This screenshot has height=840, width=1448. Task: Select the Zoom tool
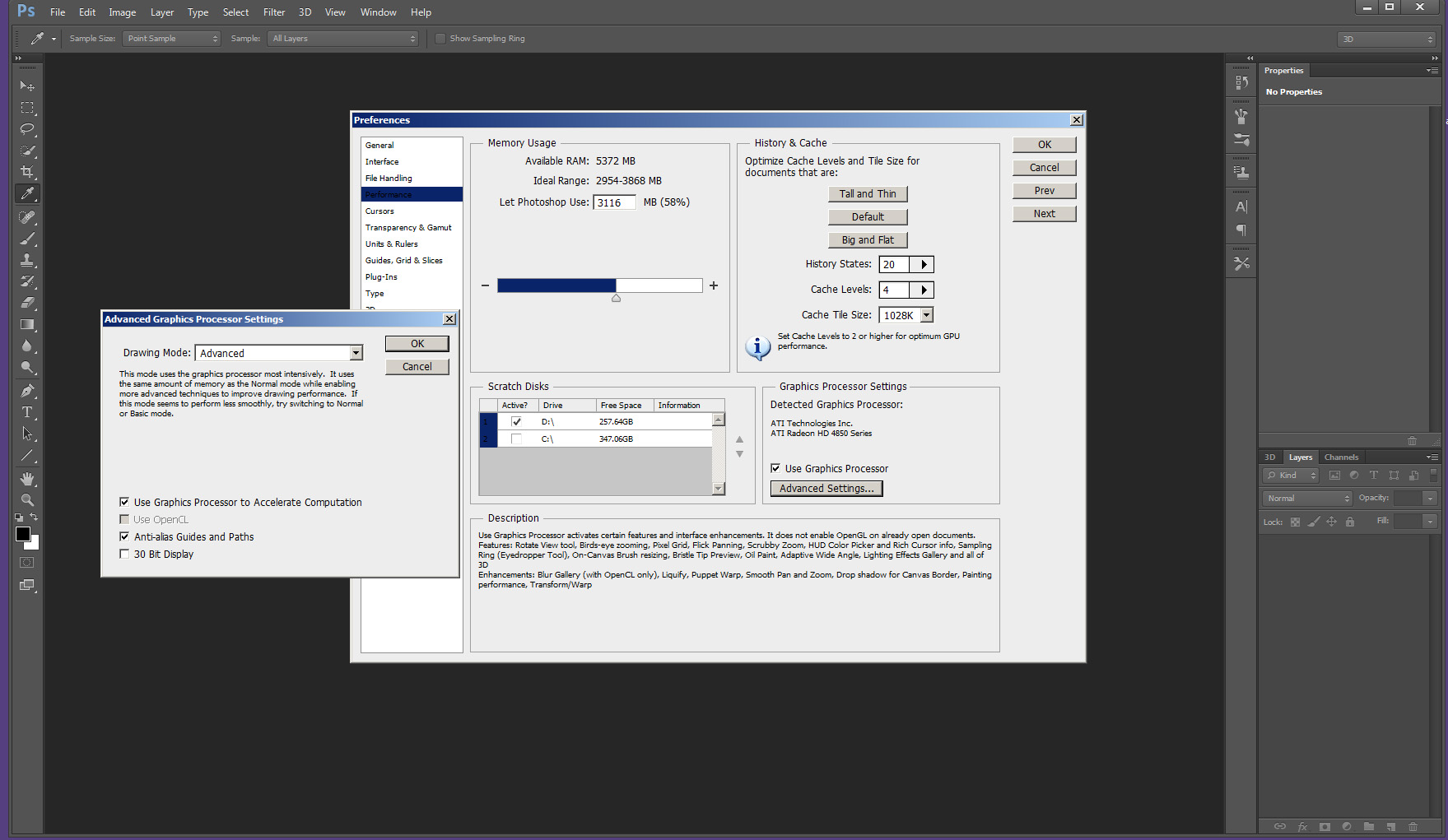click(27, 499)
